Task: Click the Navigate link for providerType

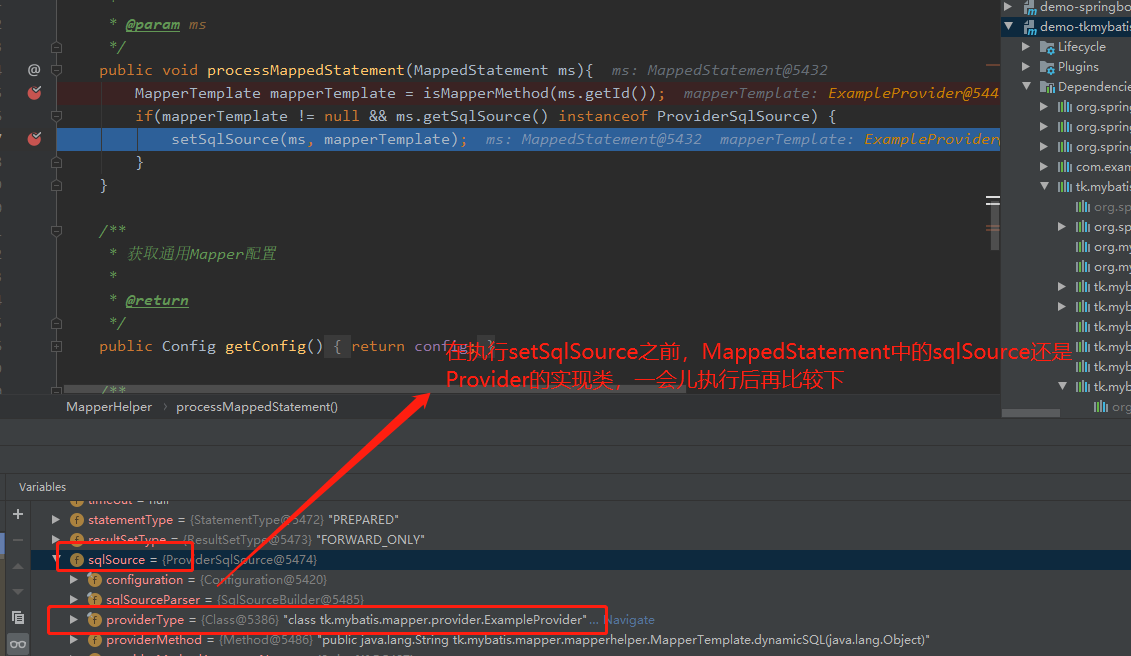Action: [629, 620]
